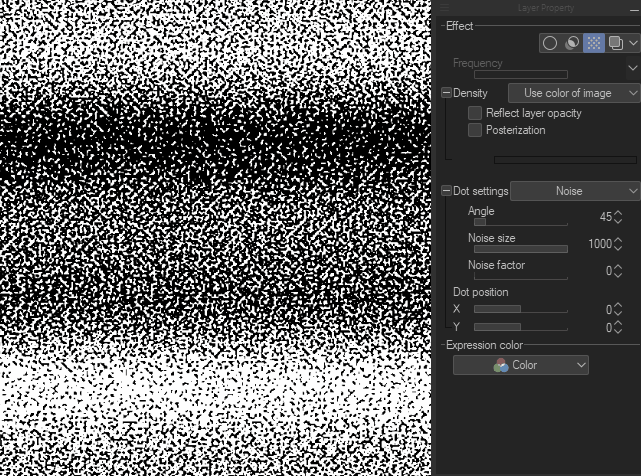Click the Density posterization slider bar
Image resolution: width=641 pixels, height=476 pixels.
point(565,160)
